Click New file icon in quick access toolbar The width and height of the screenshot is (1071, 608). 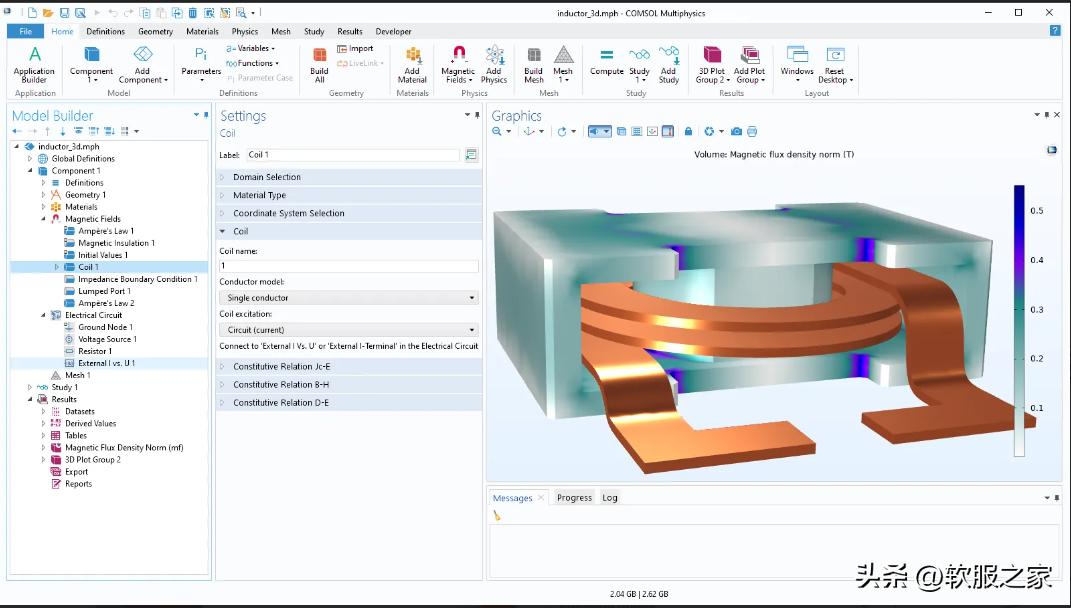[x=33, y=13]
